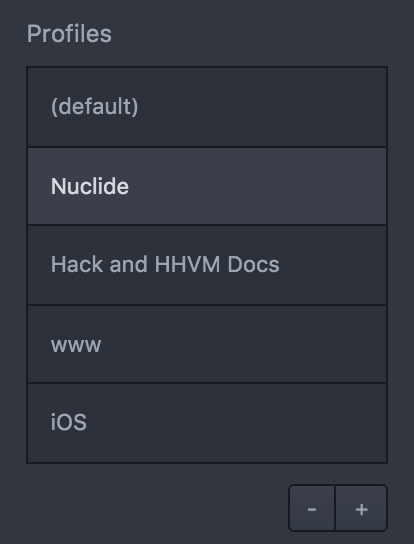Choose the first profile labeled (default)
The height and width of the screenshot is (544, 414).
click(x=207, y=107)
